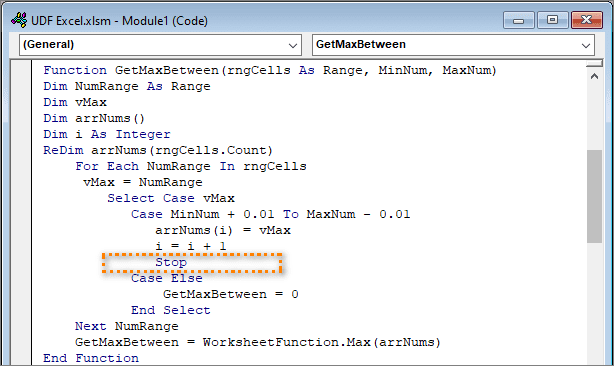Click the 'GetMaxBetween = 0' line
This screenshot has width=614, height=366.
(x=231, y=294)
